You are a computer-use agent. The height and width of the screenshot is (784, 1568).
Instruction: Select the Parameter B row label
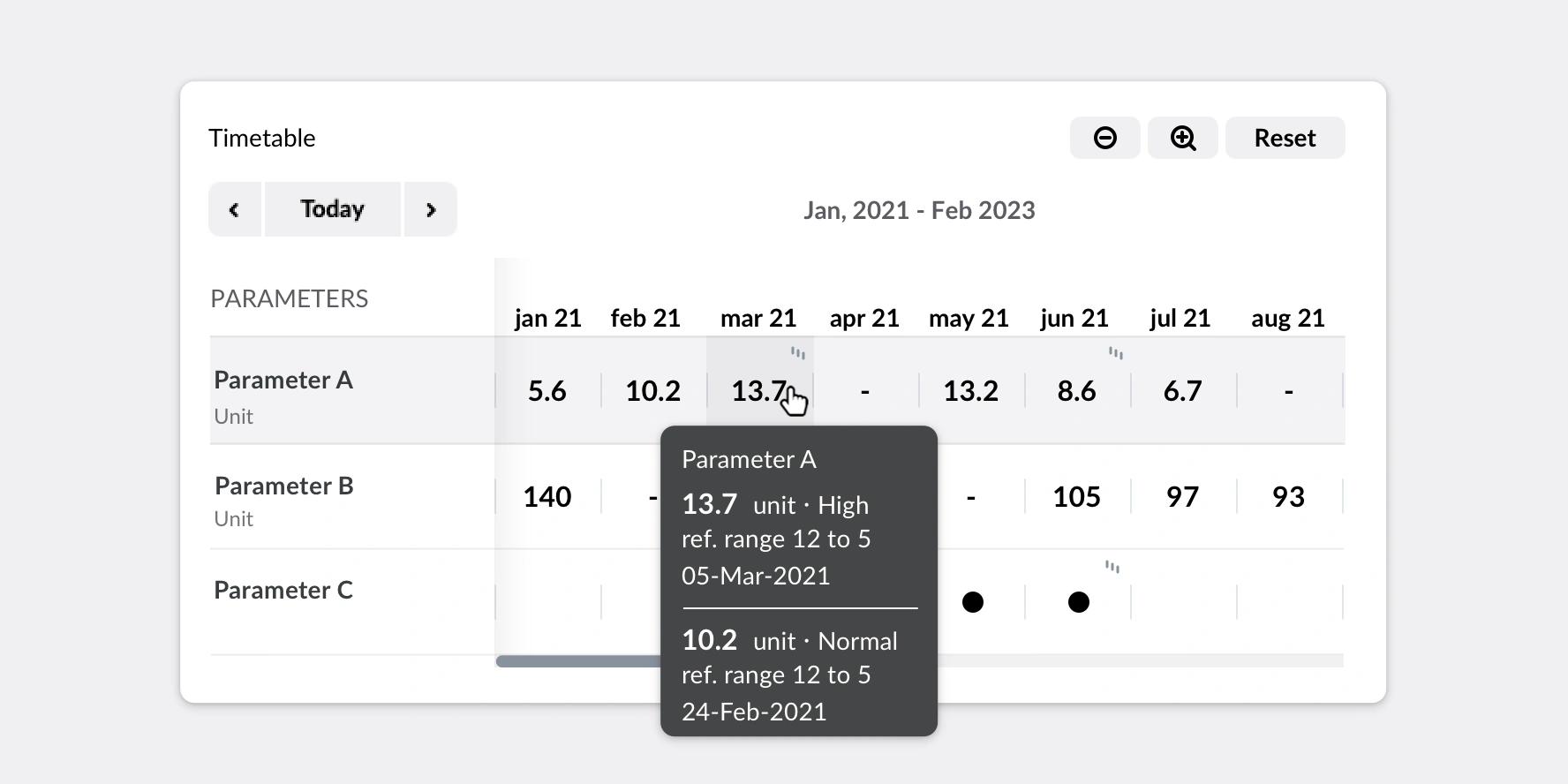pos(283,485)
